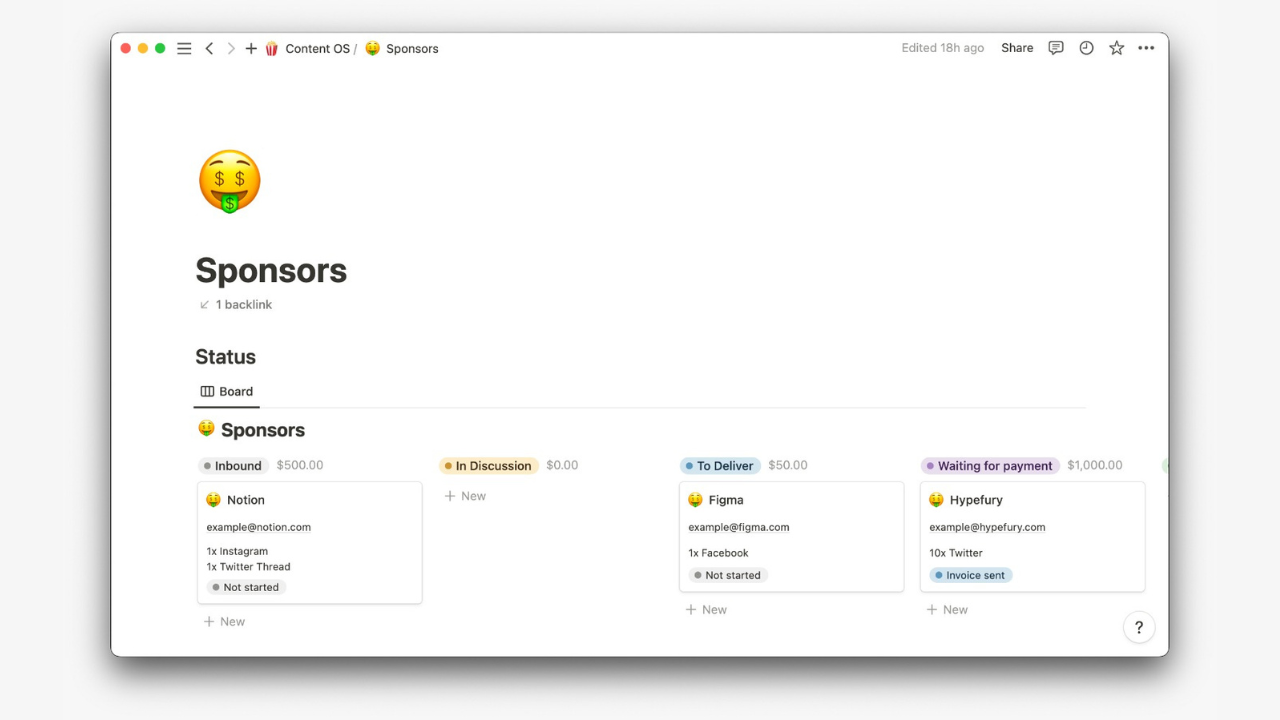
Task: Click example@notion.com email
Action: tap(259, 527)
